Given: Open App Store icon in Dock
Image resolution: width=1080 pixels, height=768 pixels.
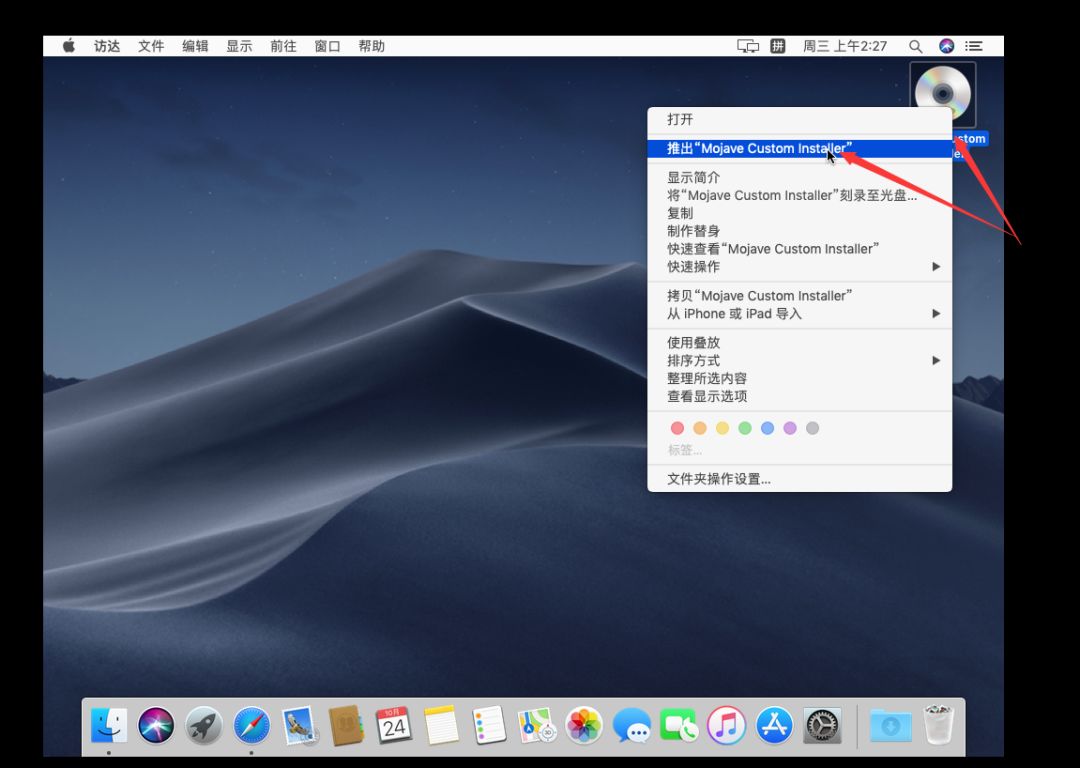Looking at the screenshot, I should tap(774, 725).
